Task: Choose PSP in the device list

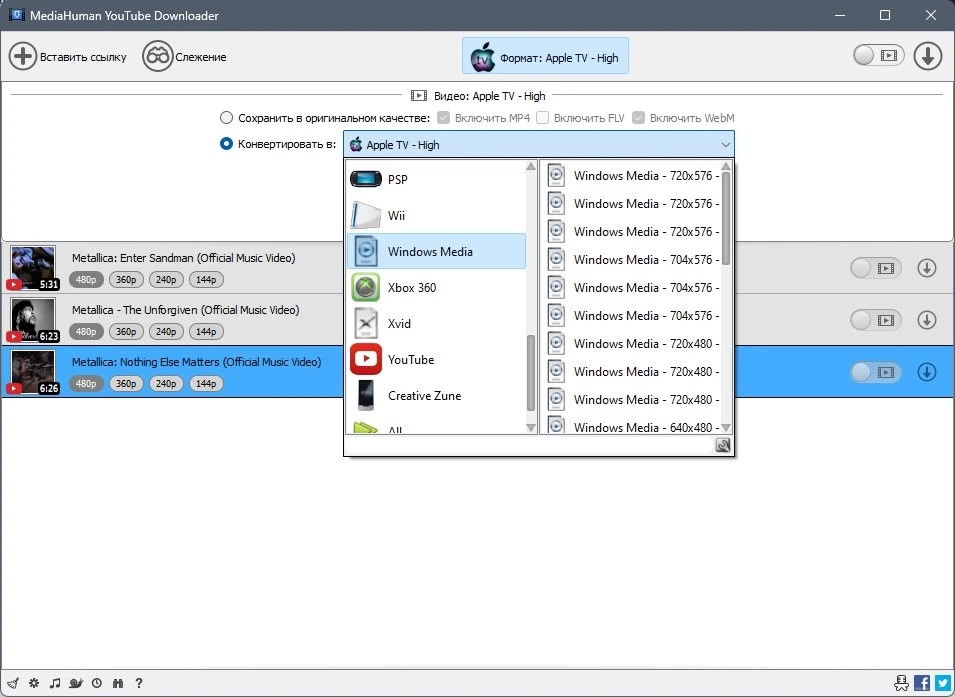Action: (x=436, y=179)
